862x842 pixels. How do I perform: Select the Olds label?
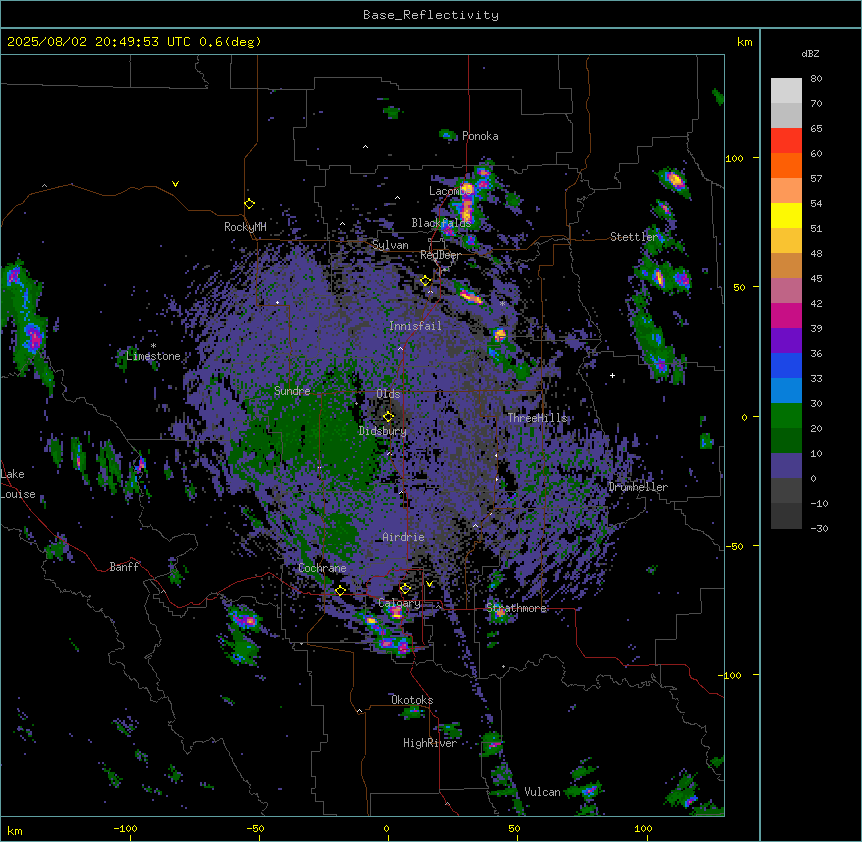click(388, 394)
